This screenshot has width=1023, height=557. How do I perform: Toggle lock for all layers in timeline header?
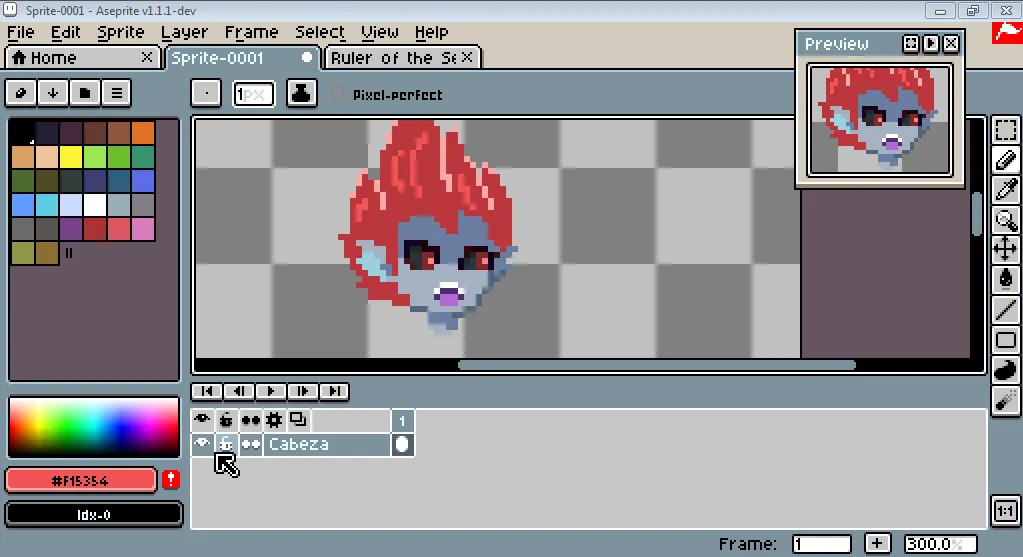(x=226, y=419)
